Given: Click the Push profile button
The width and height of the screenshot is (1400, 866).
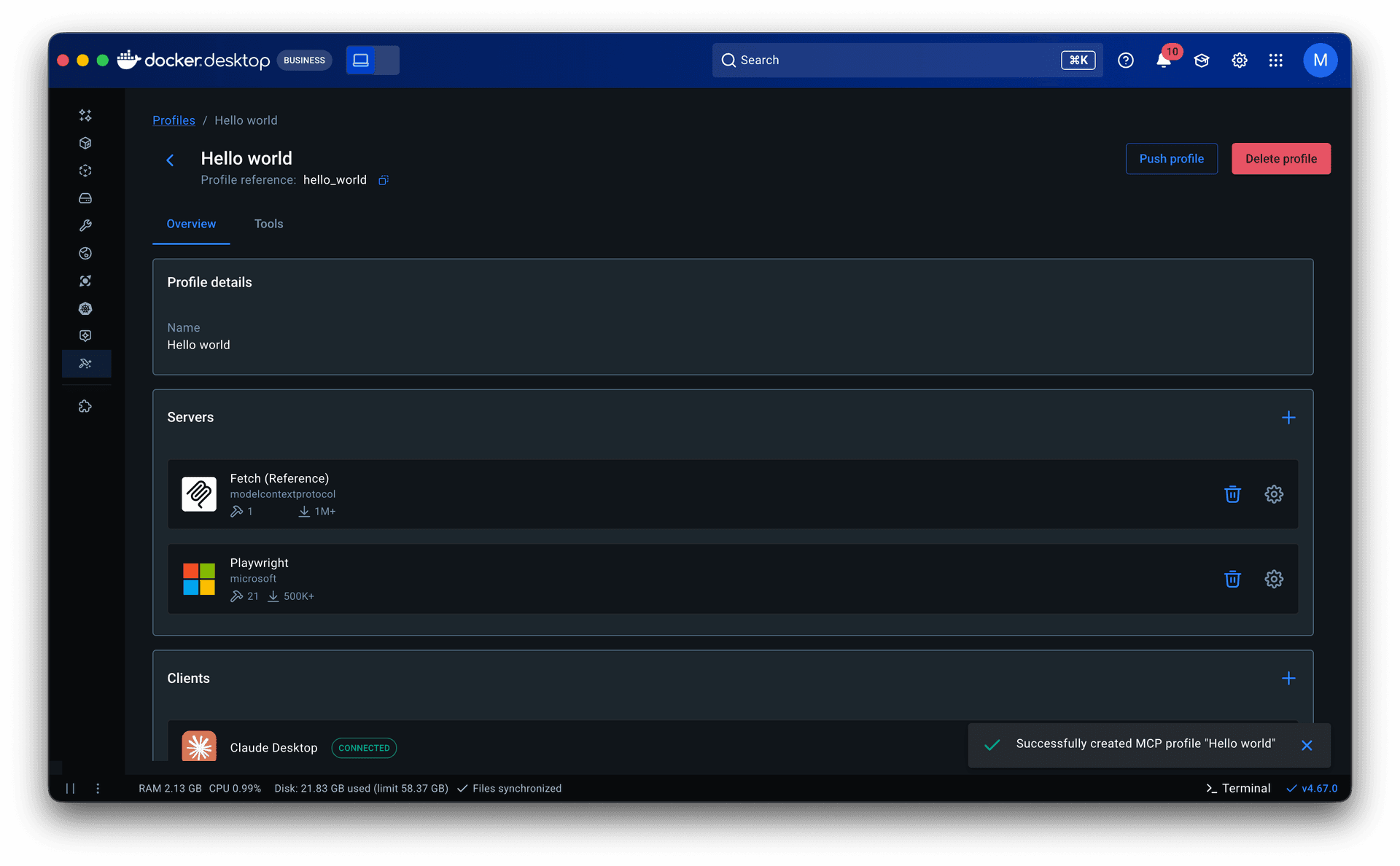Looking at the screenshot, I should tap(1171, 159).
